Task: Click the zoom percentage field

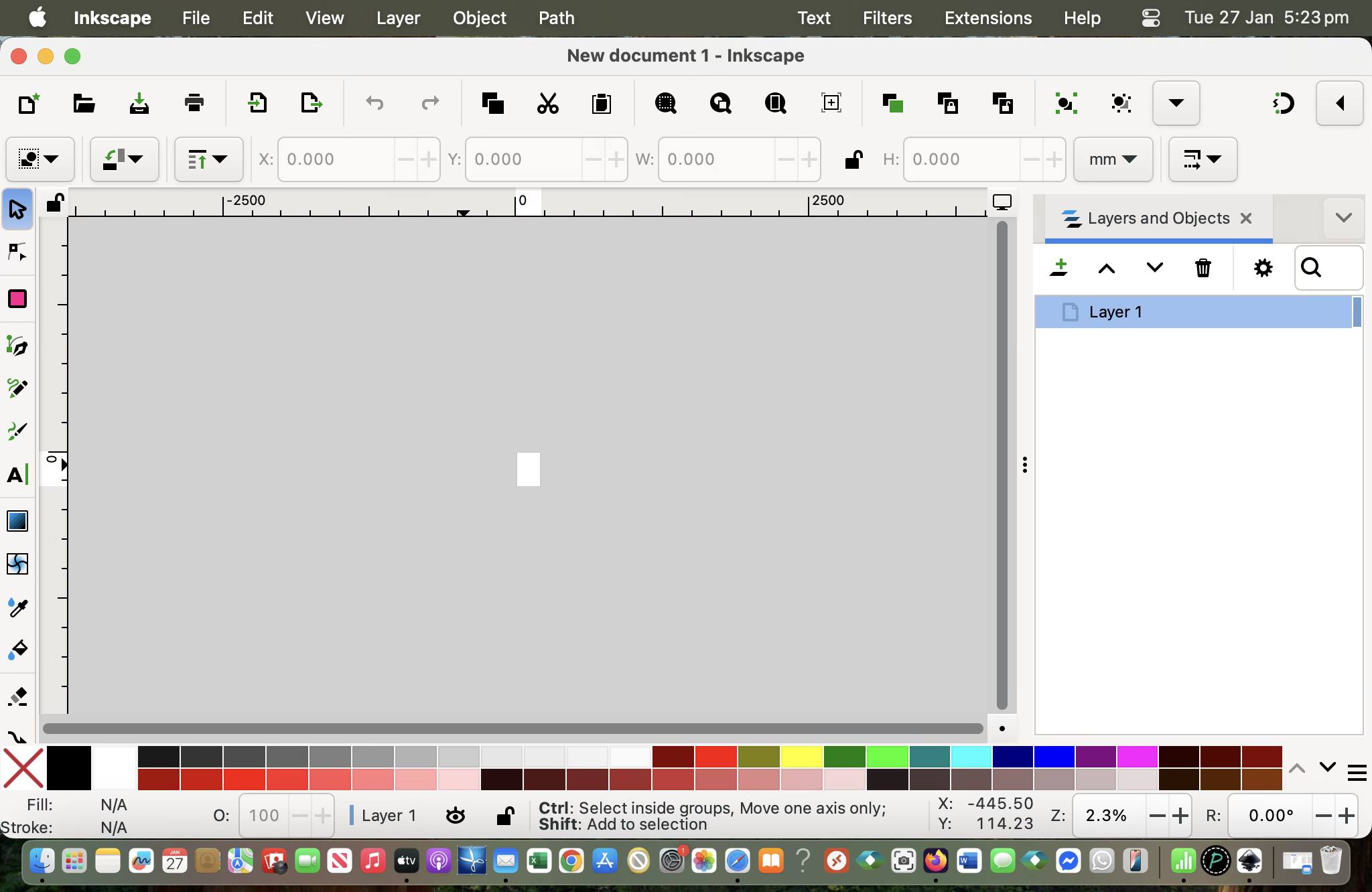Action: 1109,816
